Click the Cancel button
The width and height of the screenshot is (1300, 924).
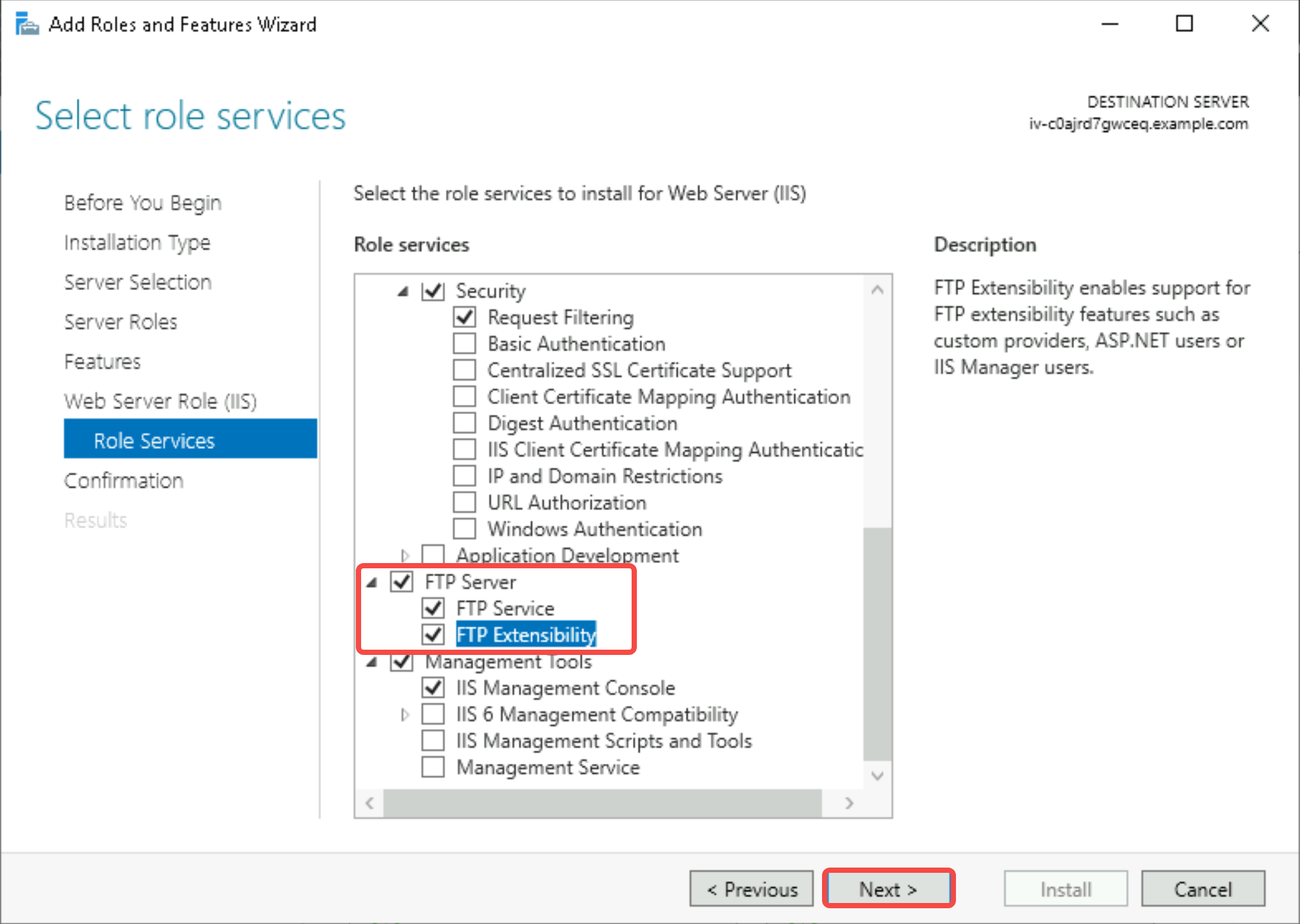[x=1203, y=889]
